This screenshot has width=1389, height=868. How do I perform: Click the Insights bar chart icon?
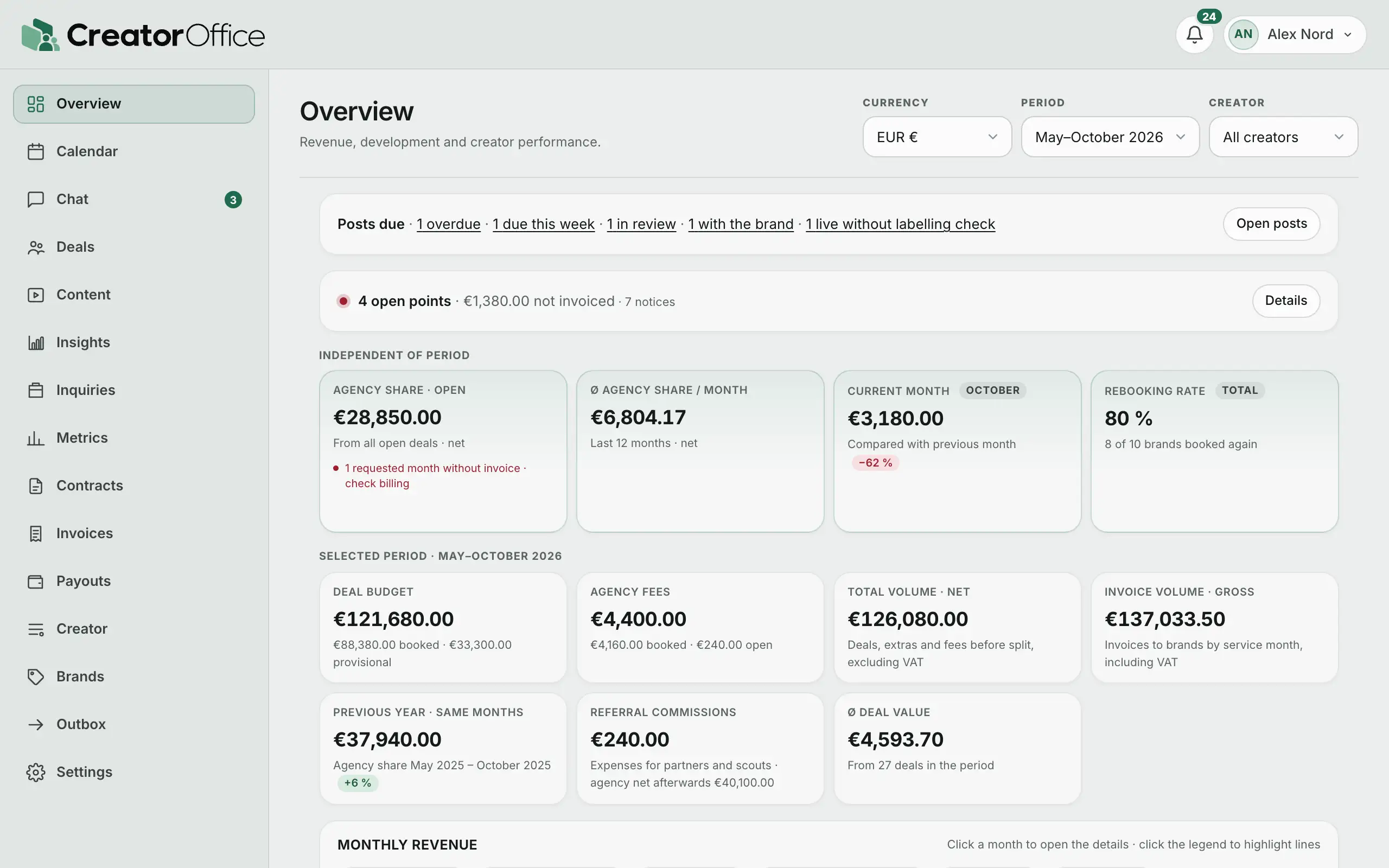coord(36,343)
